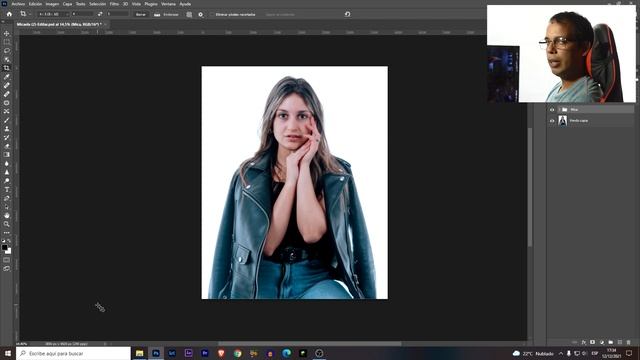Viewport: 640px width, 360px height.
Task: Open the Imagen menu
Action: 52,4
